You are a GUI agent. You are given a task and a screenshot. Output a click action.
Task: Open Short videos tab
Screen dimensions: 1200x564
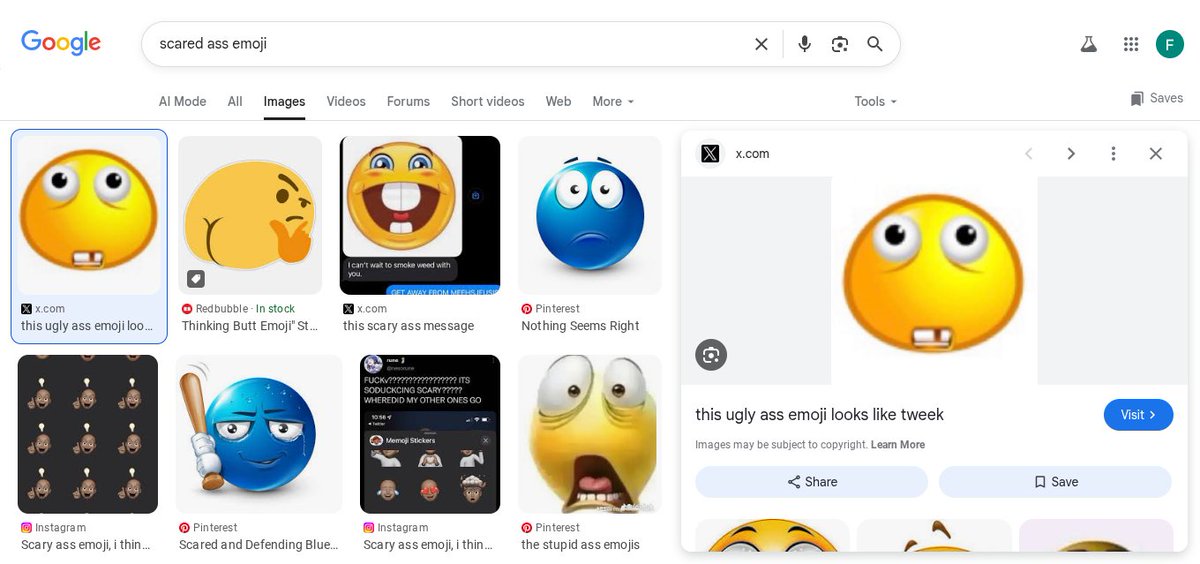pos(487,101)
